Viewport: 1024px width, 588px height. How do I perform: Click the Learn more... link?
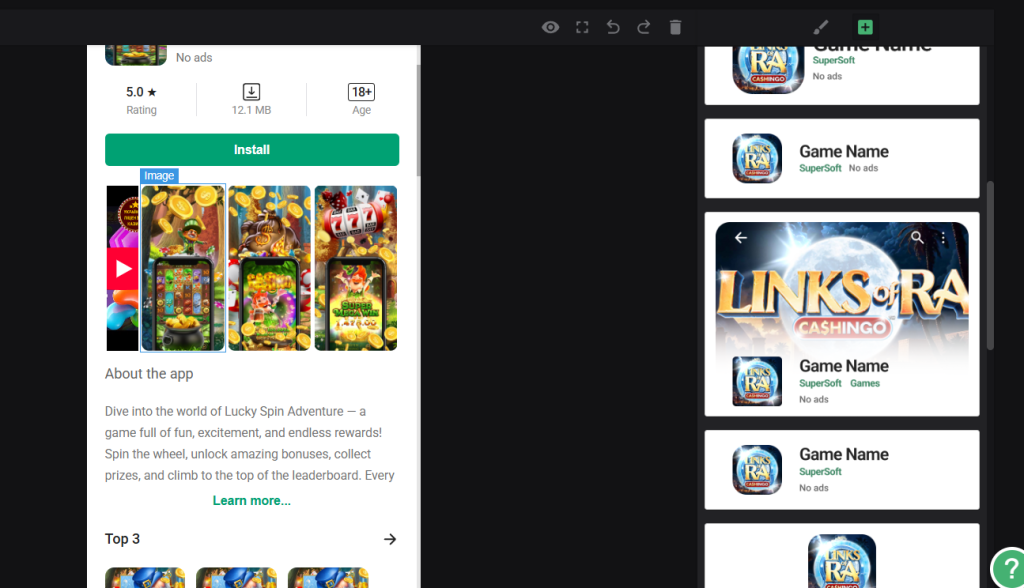point(252,501)
